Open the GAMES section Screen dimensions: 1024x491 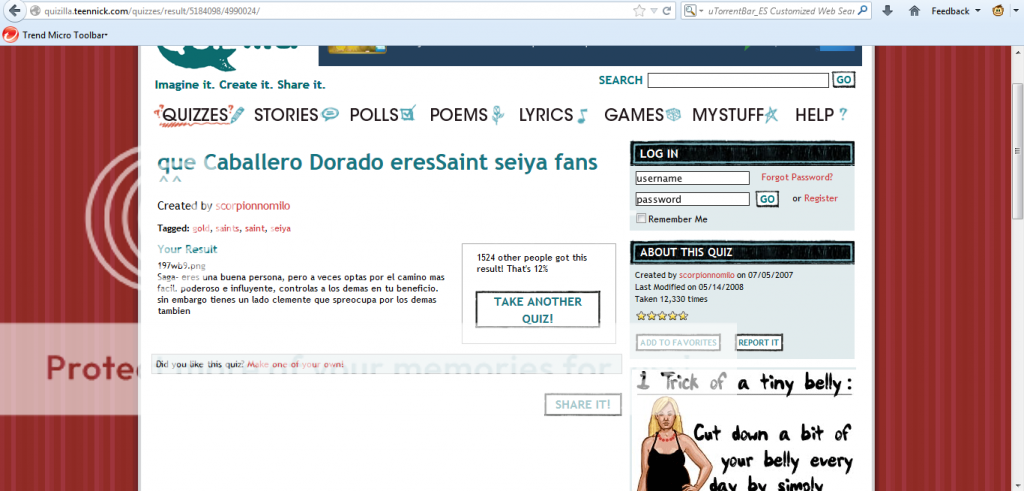click(x=643, y=115)
